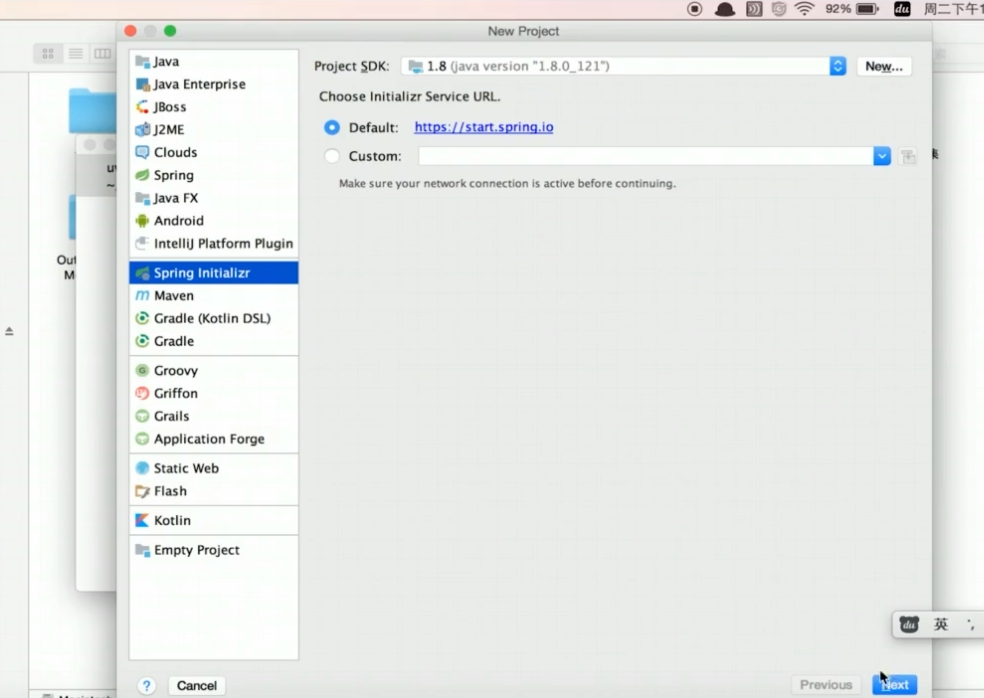Switch Finder window to icon view

pos(48,53)
